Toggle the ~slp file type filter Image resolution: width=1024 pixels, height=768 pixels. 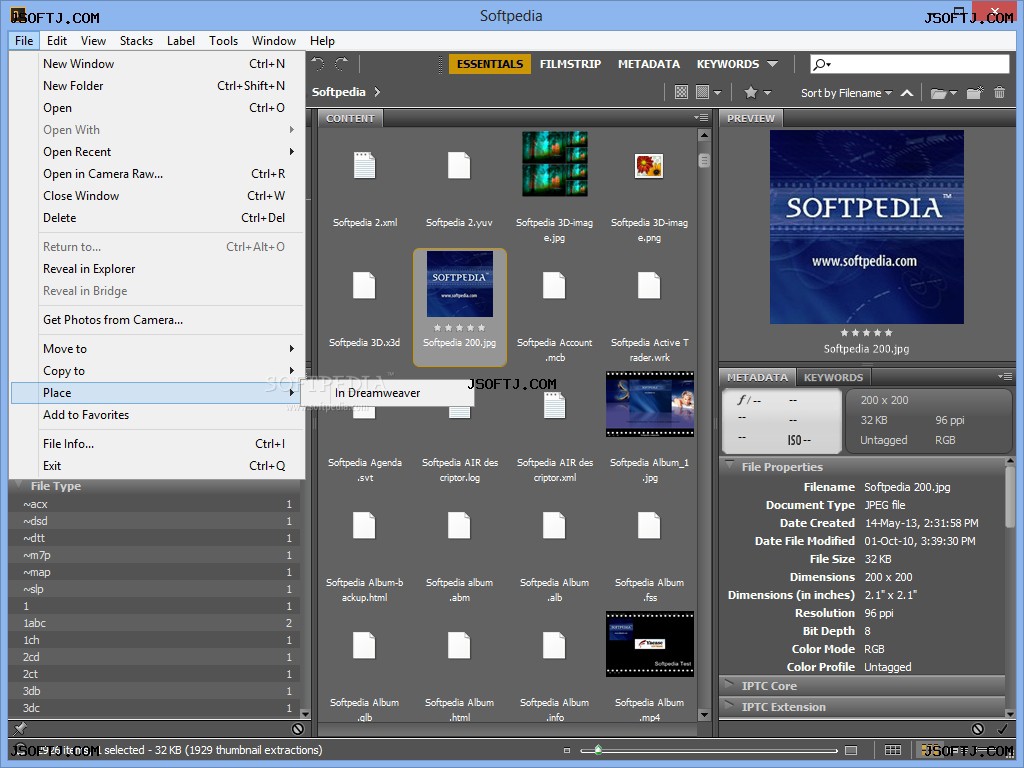click(155, 589)
